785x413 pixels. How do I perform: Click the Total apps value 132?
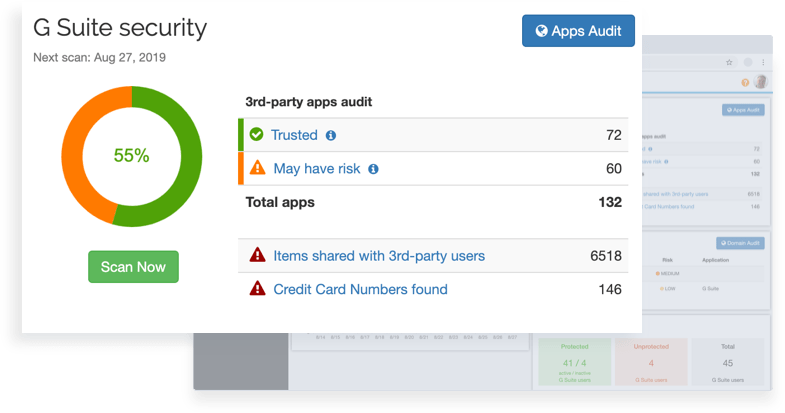point(610,202)
